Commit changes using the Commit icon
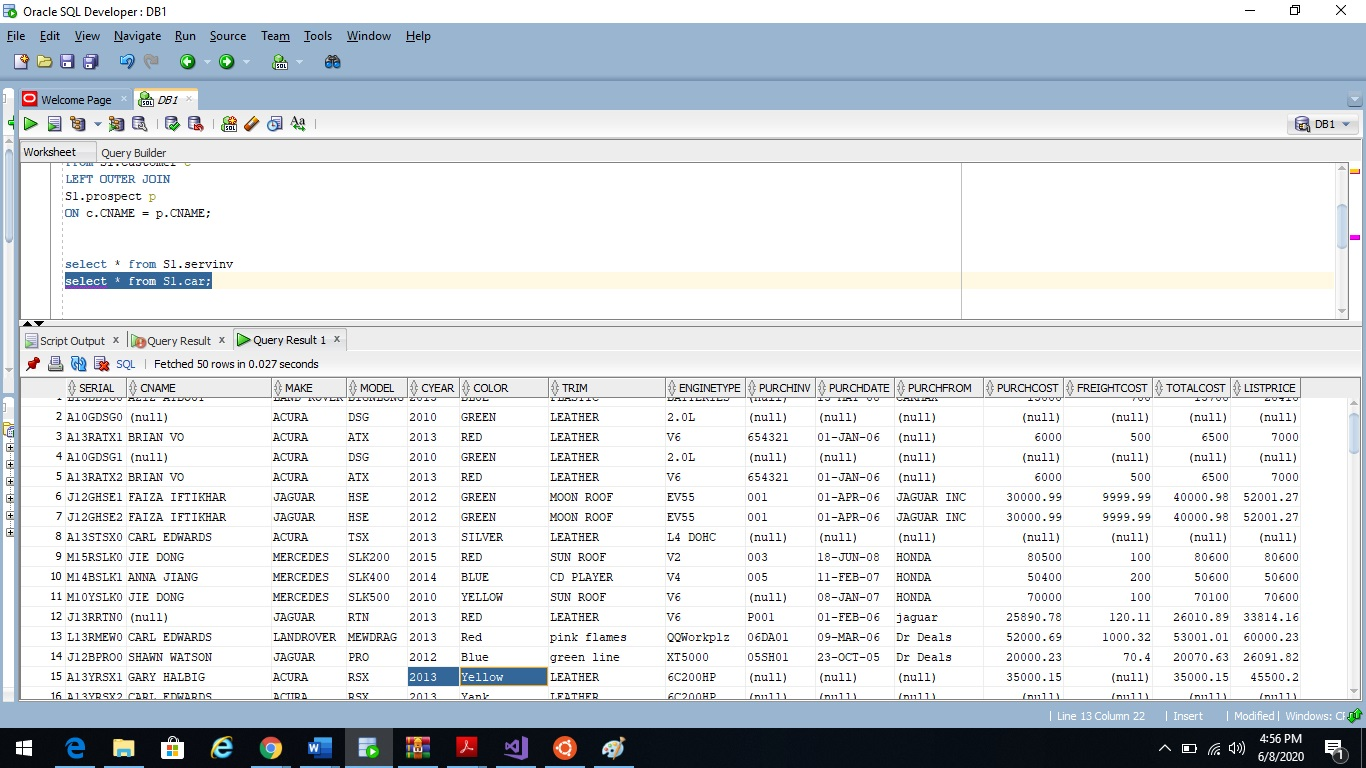1366x768 pixels. [x=172, y=123]
